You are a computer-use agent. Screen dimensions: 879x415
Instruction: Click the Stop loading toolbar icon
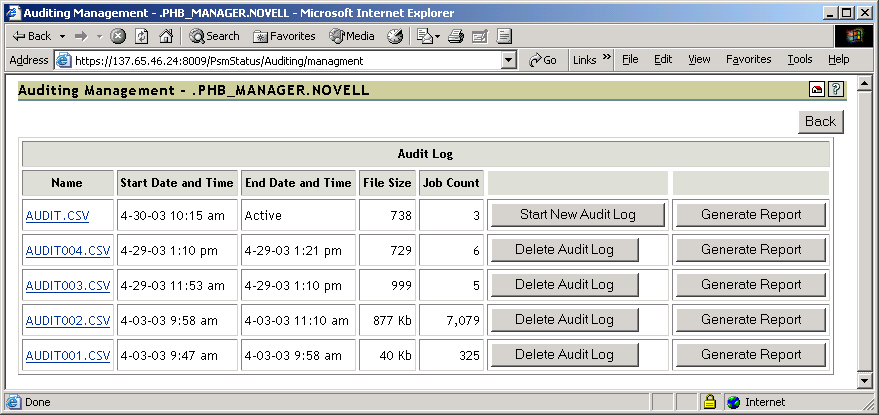click(x=118, y=36)
